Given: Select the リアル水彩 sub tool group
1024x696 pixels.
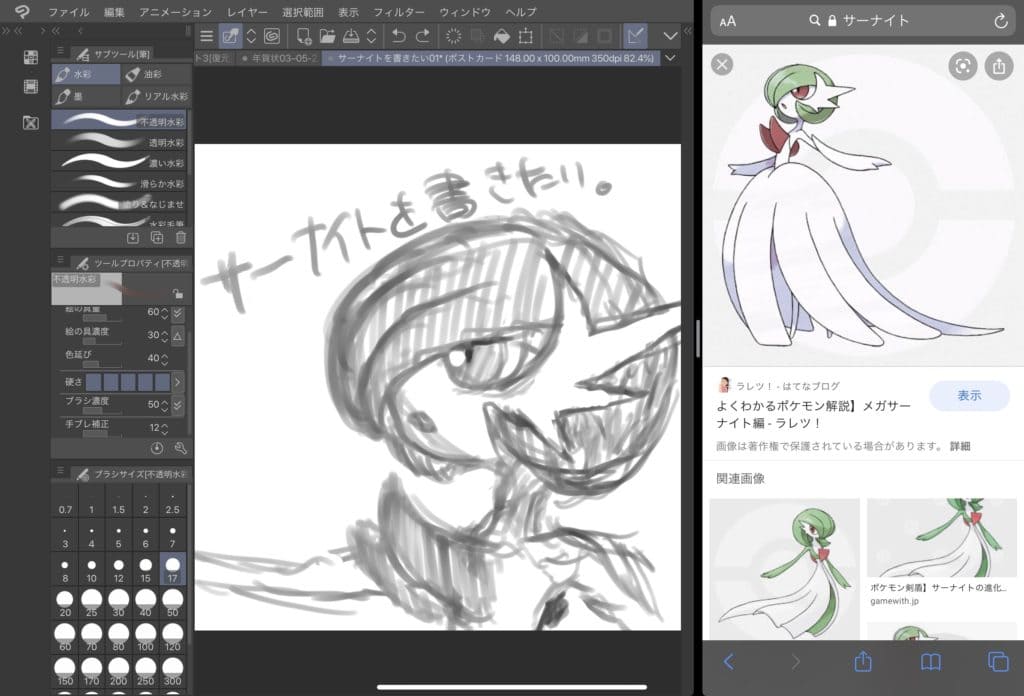Looking at the screenshot, I should click(x=157, y=97).
